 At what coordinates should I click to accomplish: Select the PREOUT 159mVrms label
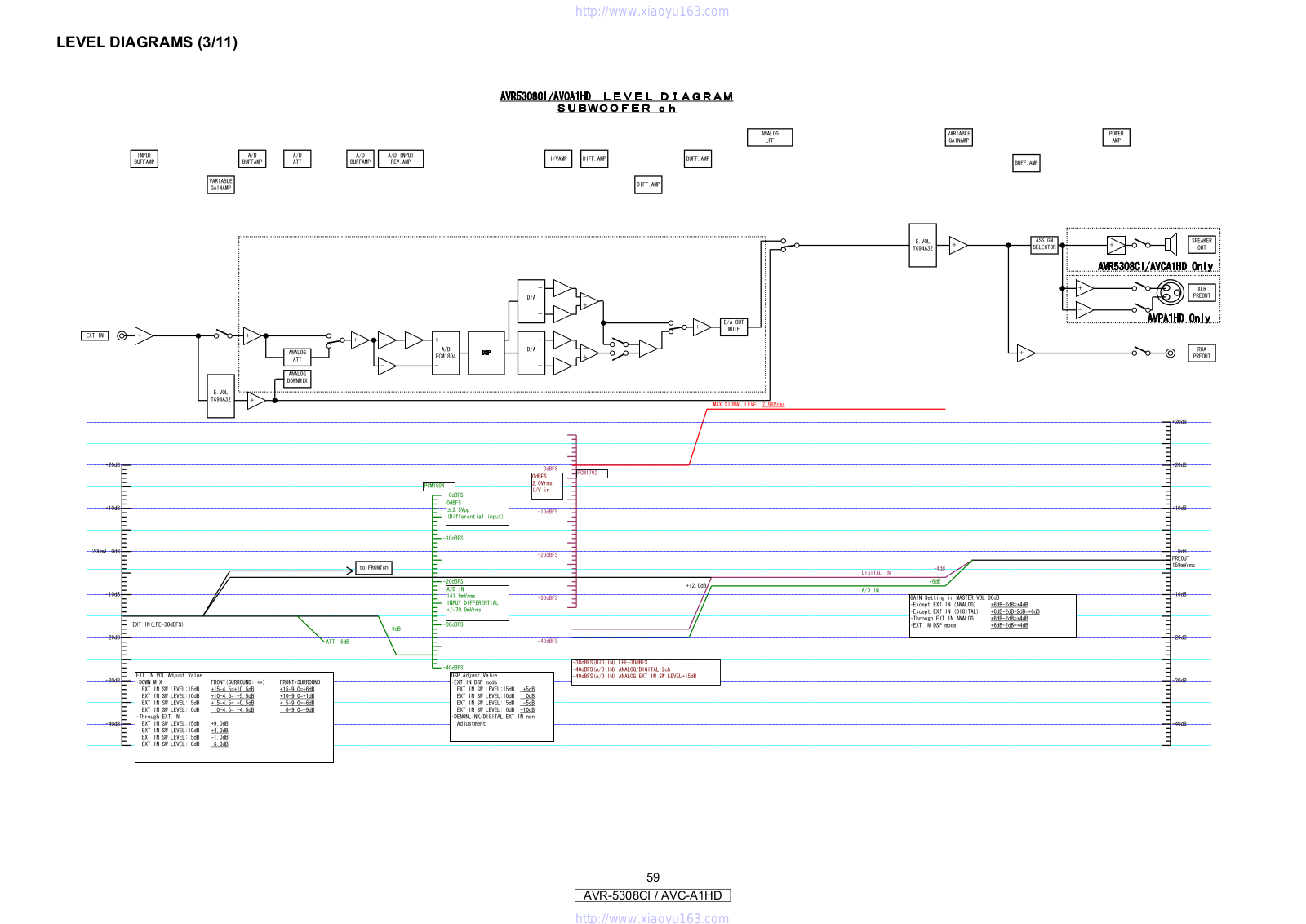coord(1184,562)
